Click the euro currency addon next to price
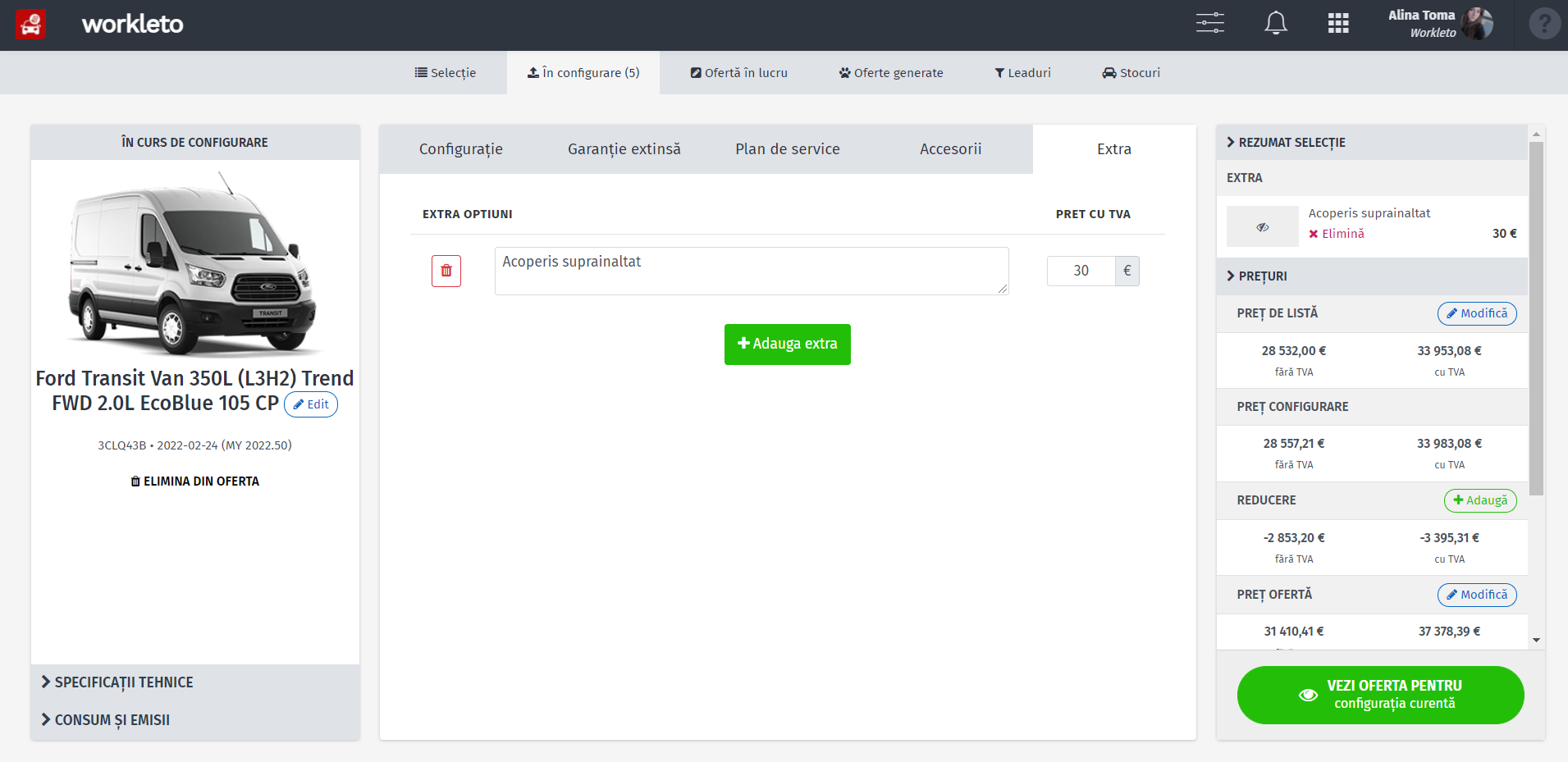Viewport: 1568px width, 762px height. point(1127,271)
